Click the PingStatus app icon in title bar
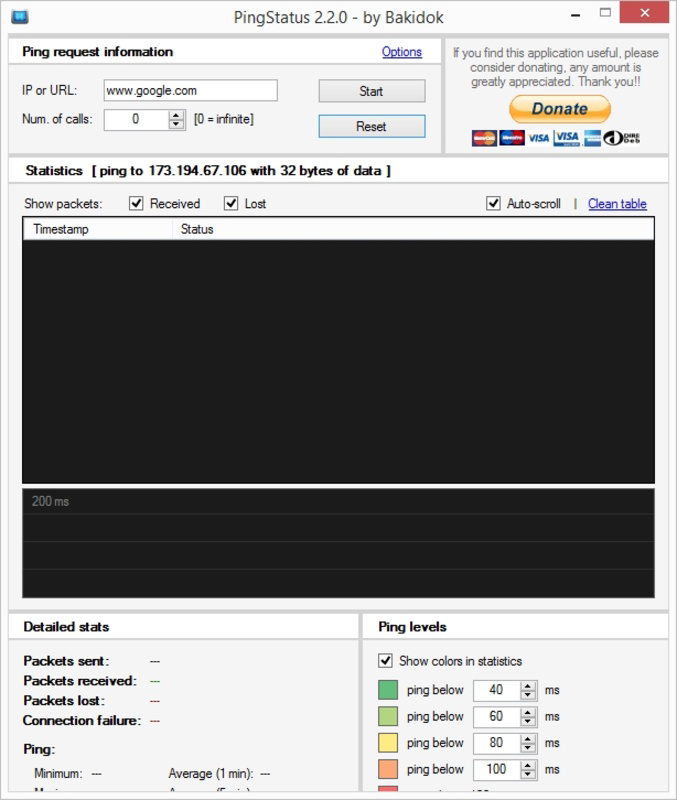Screen dimensions: 677x800 click(19, 17)
